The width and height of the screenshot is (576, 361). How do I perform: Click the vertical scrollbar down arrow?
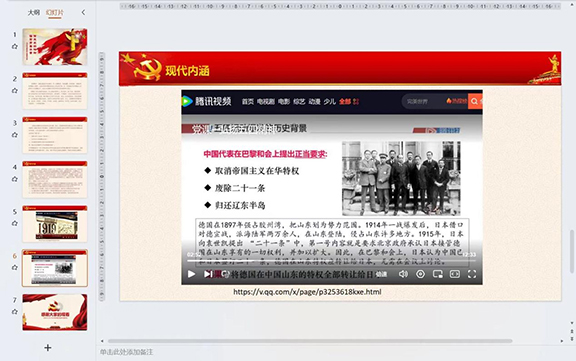pos(572,323)
